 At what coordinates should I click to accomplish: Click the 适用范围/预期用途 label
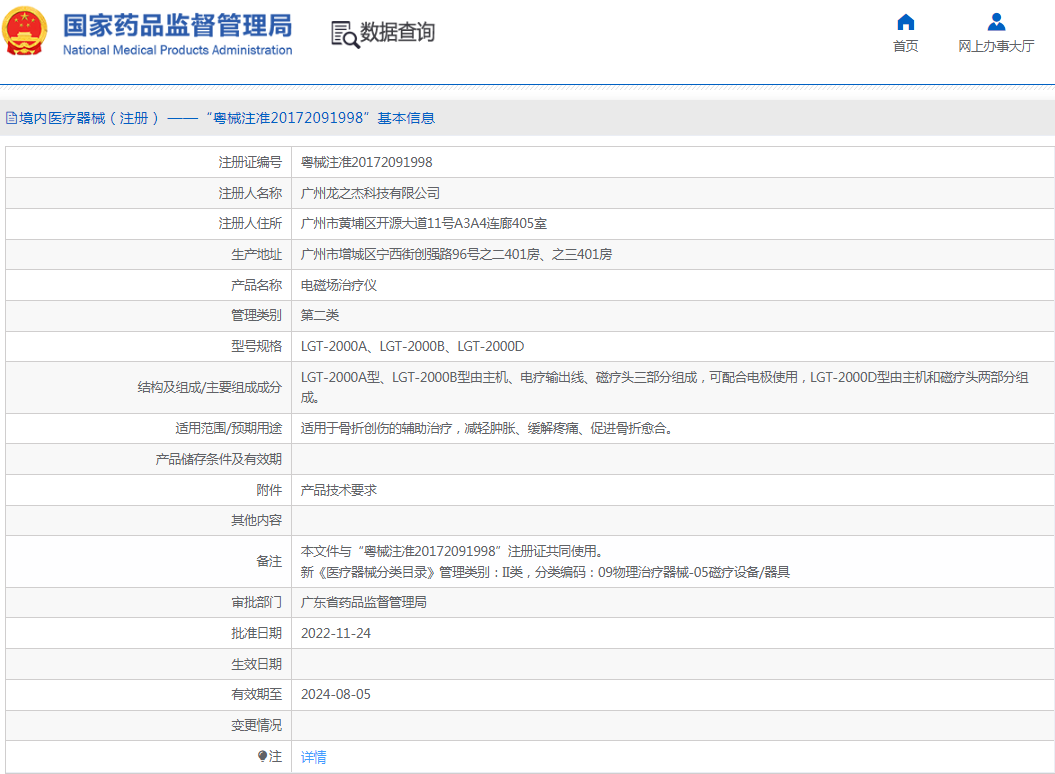click(229, 429)
